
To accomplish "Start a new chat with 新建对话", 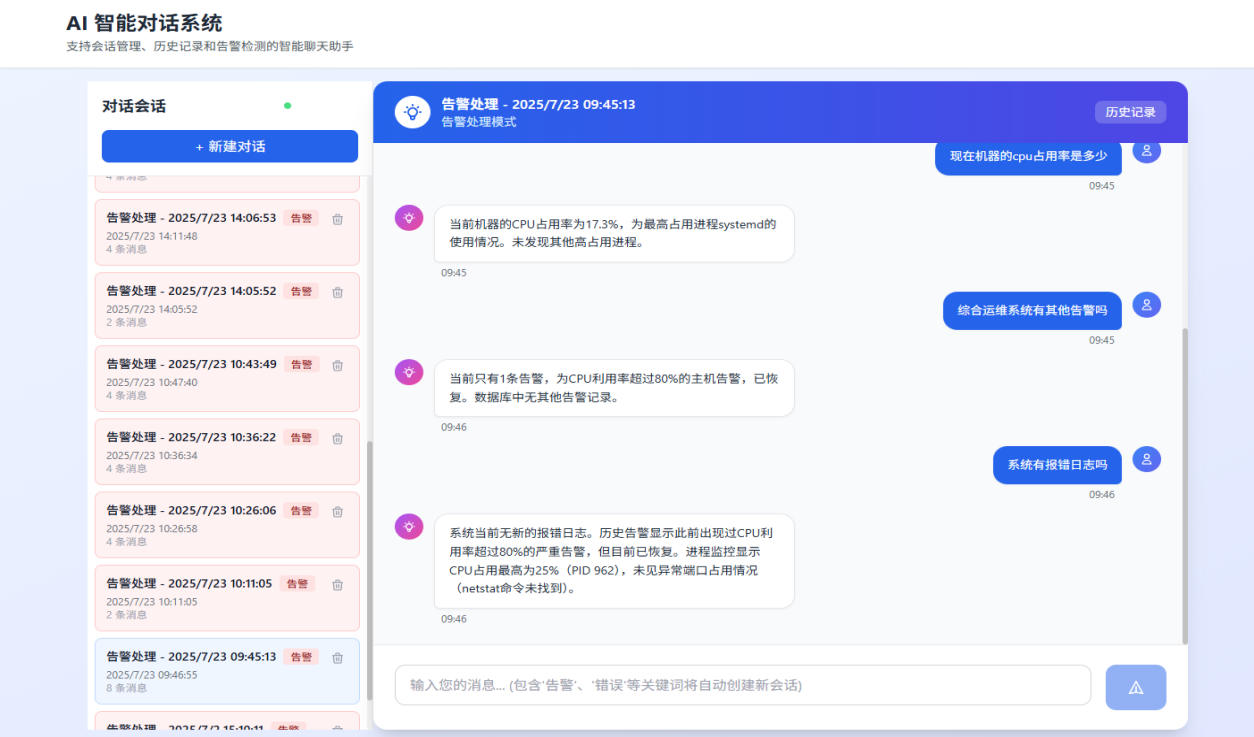I will tap(230, 146).
